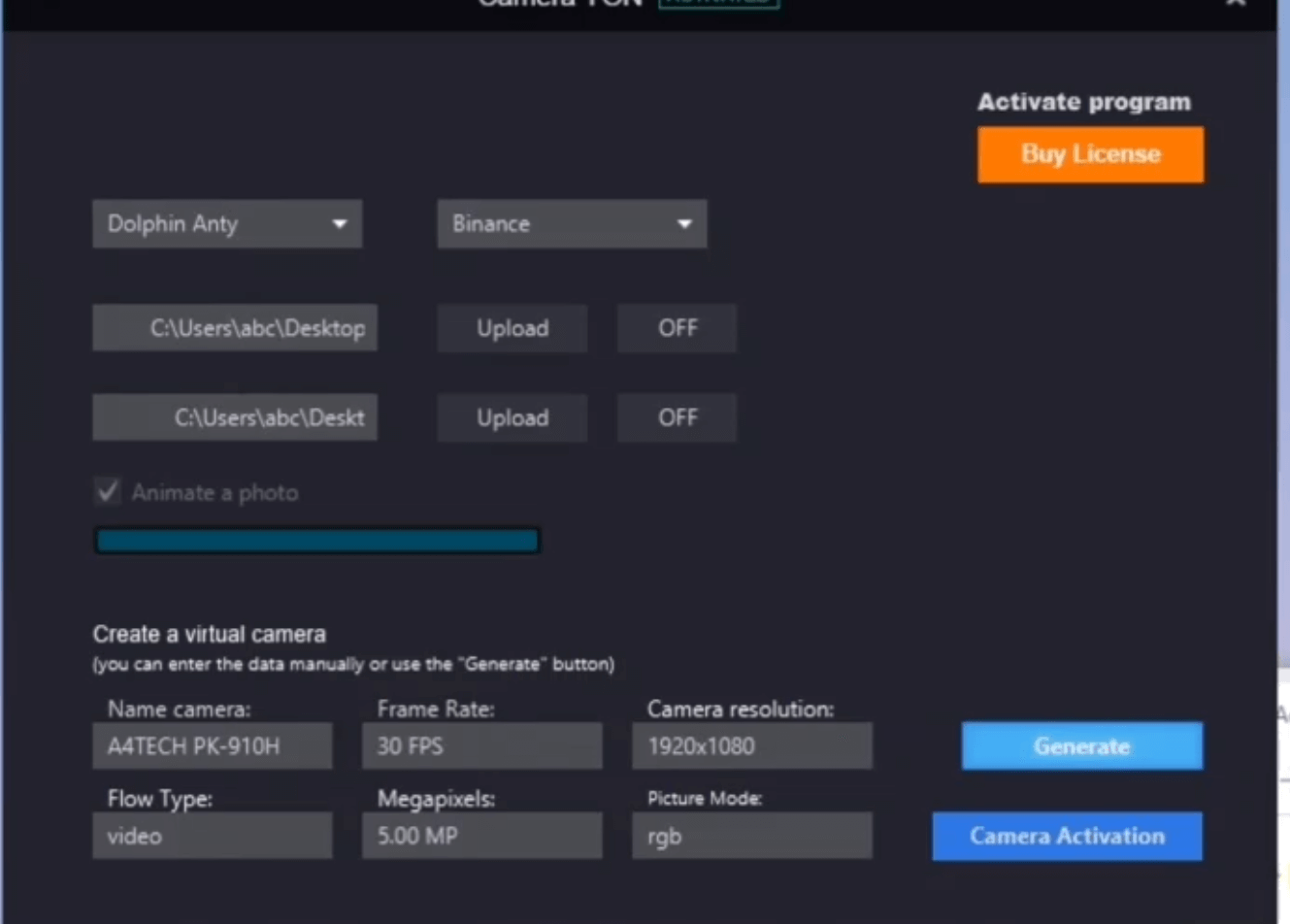
Task: Click into the Megapixels field
Action: [x=481, y=836]
